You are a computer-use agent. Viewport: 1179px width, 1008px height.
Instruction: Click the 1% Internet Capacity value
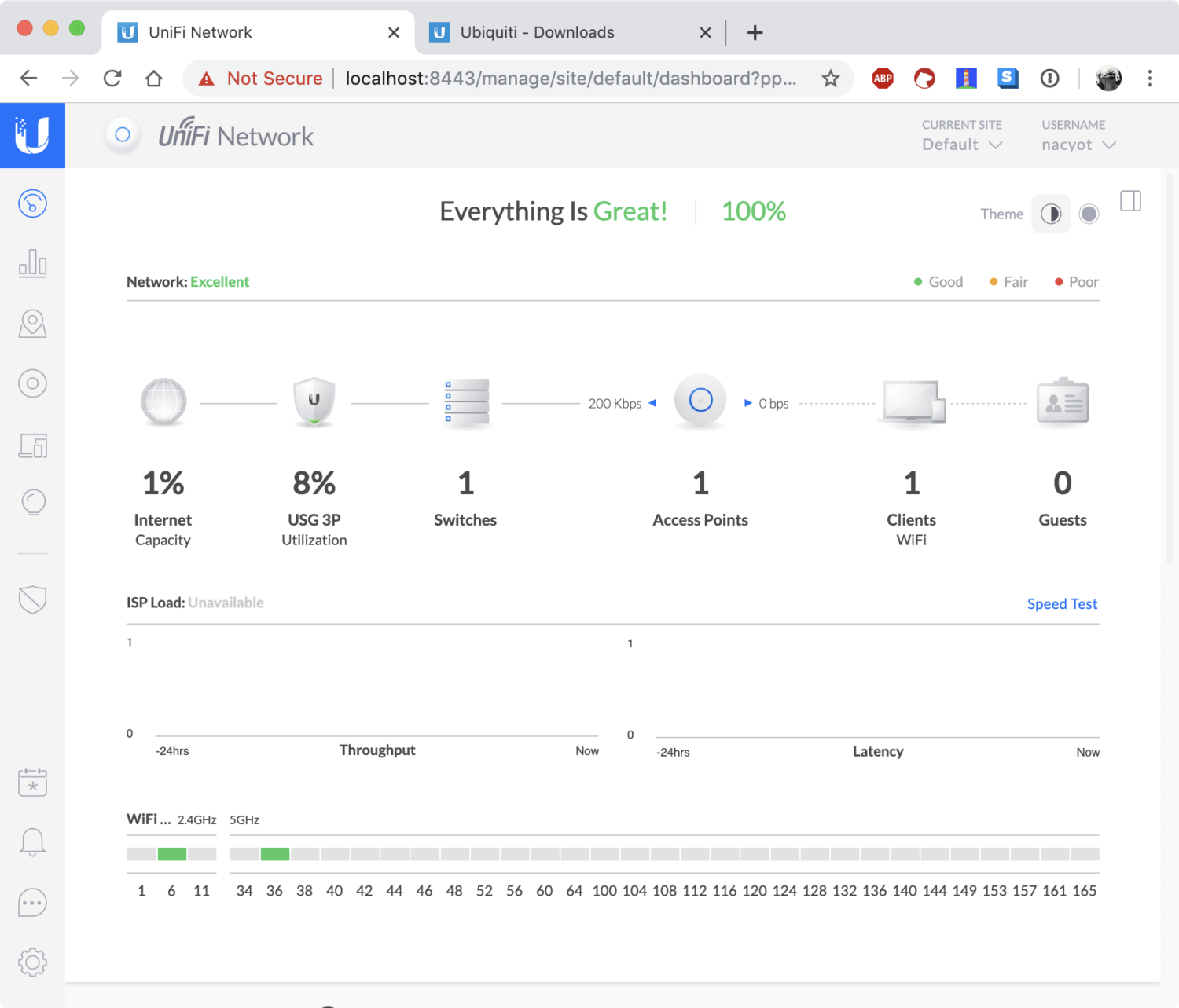coord(163,483)
